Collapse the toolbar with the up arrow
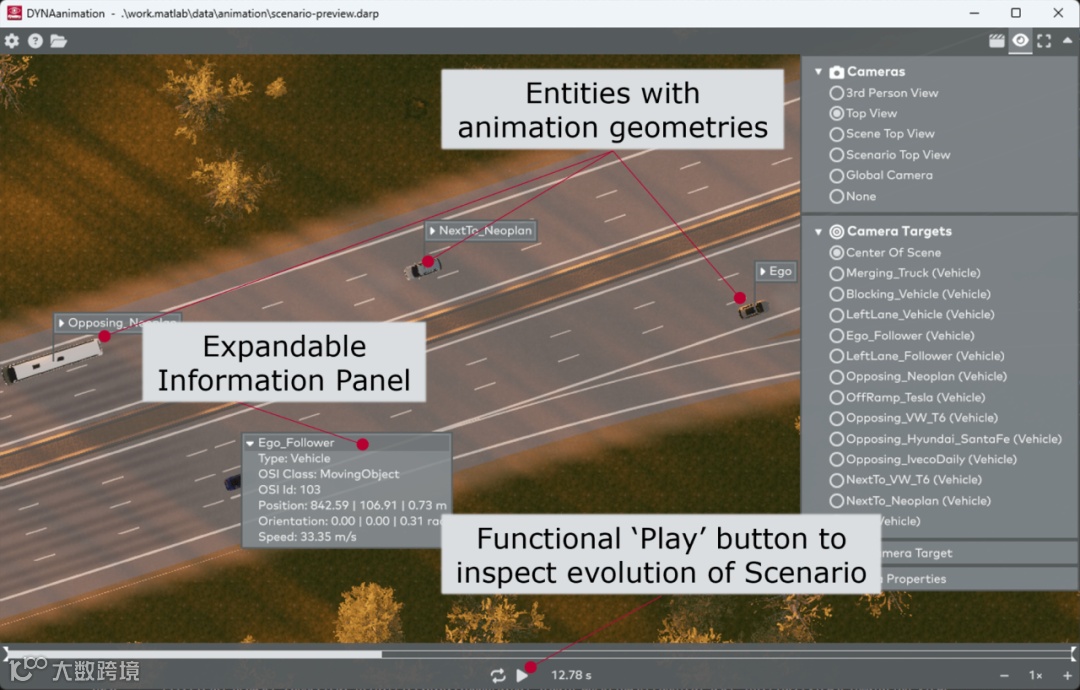The height and width of the screenshot is (690, 1080). coord(1068,41)
